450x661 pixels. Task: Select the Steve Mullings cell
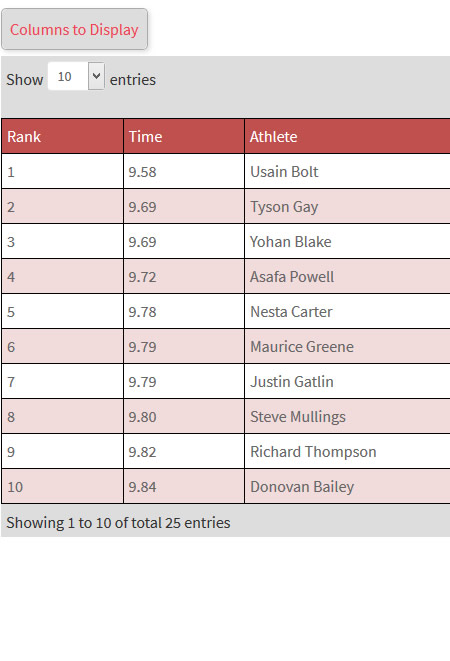pos(348,416)
